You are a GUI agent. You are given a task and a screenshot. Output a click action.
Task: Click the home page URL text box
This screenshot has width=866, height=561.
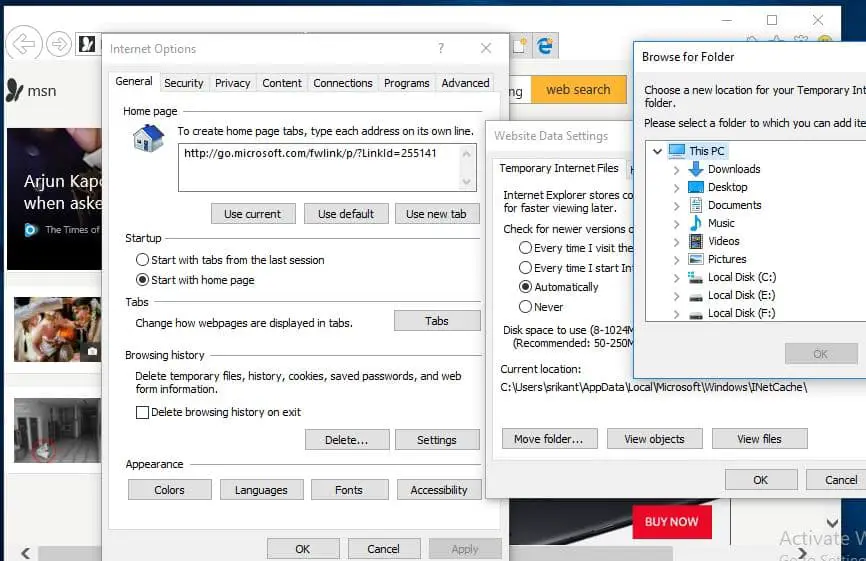tap(327, 167)
